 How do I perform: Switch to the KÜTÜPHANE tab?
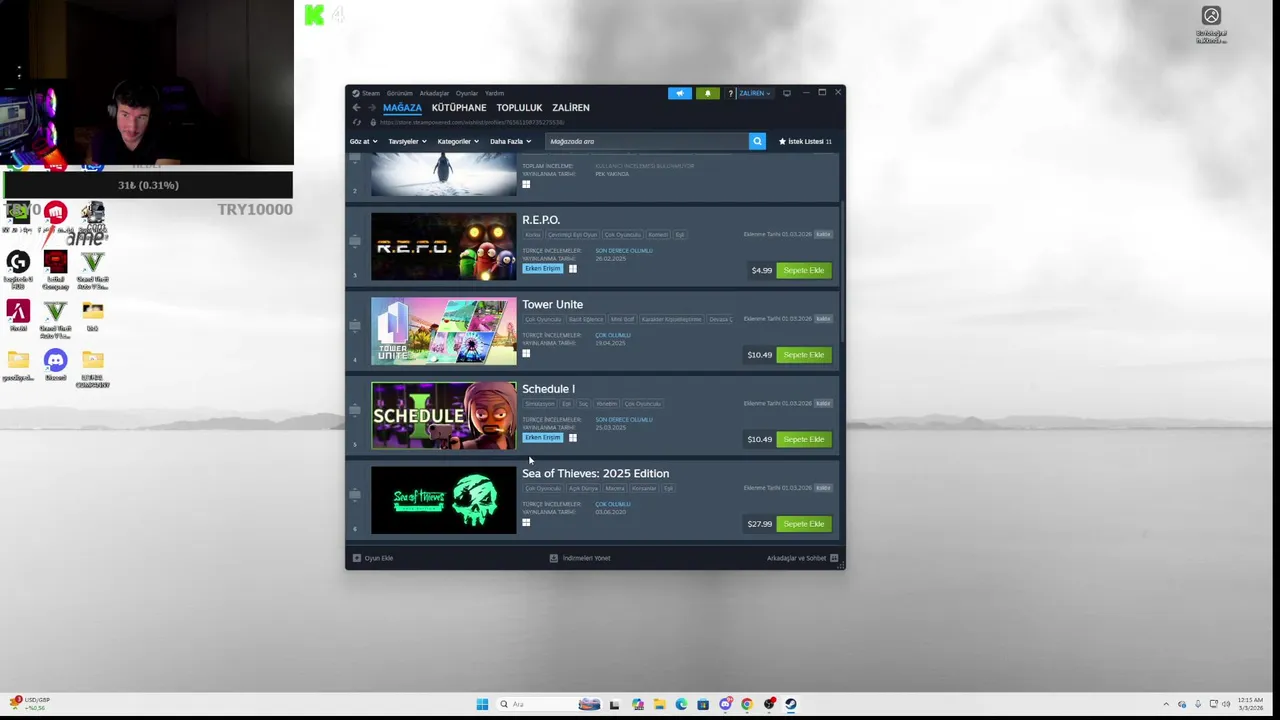tap(459, 107)
